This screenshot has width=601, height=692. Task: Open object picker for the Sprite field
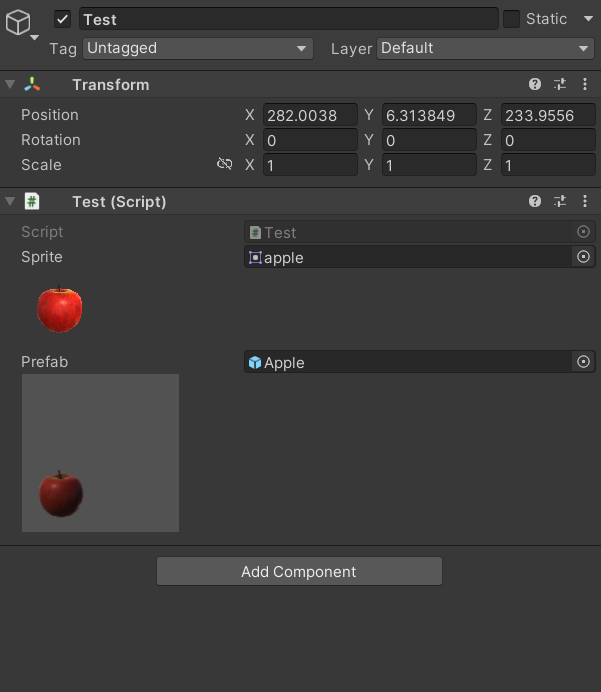(583, 257)
